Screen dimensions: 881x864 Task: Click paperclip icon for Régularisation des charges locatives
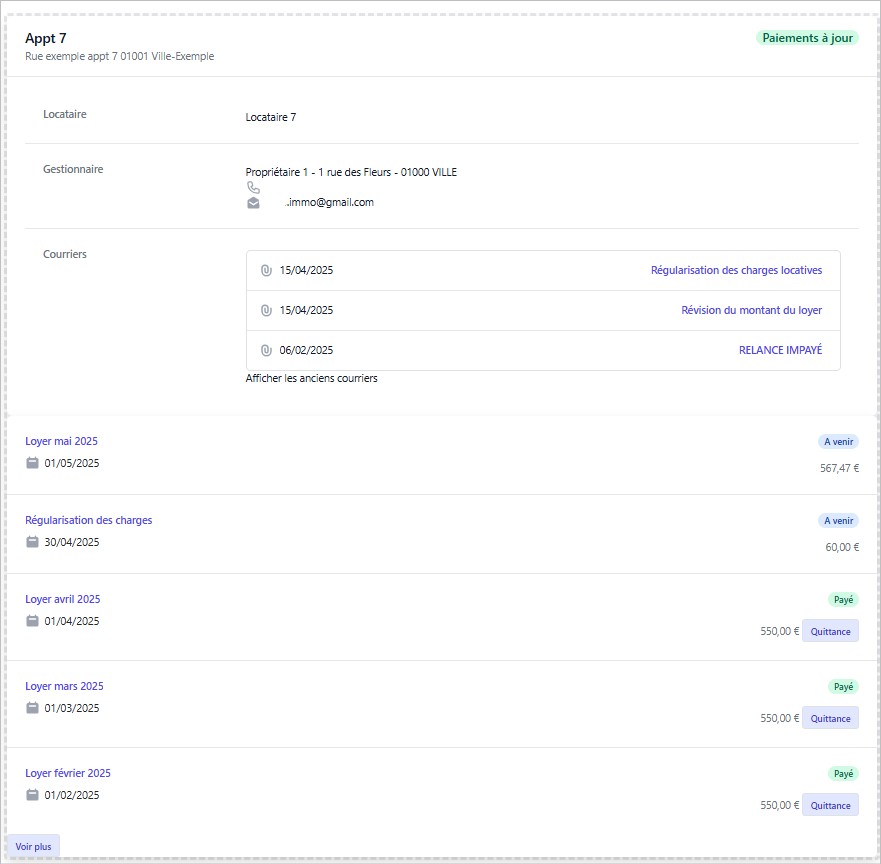tap(266, 271)
